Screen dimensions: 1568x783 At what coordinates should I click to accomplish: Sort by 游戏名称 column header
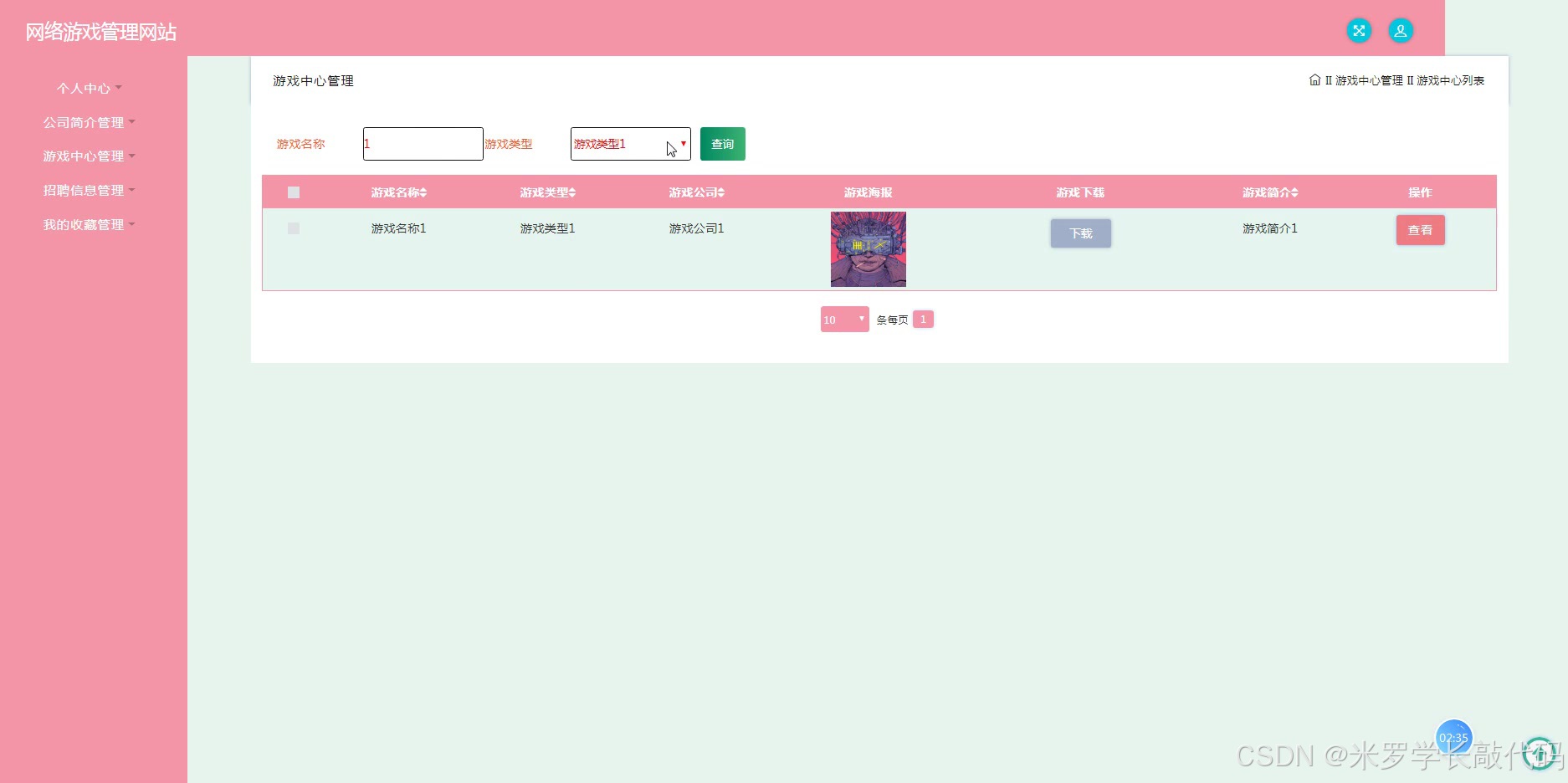[x=399, y=192]
